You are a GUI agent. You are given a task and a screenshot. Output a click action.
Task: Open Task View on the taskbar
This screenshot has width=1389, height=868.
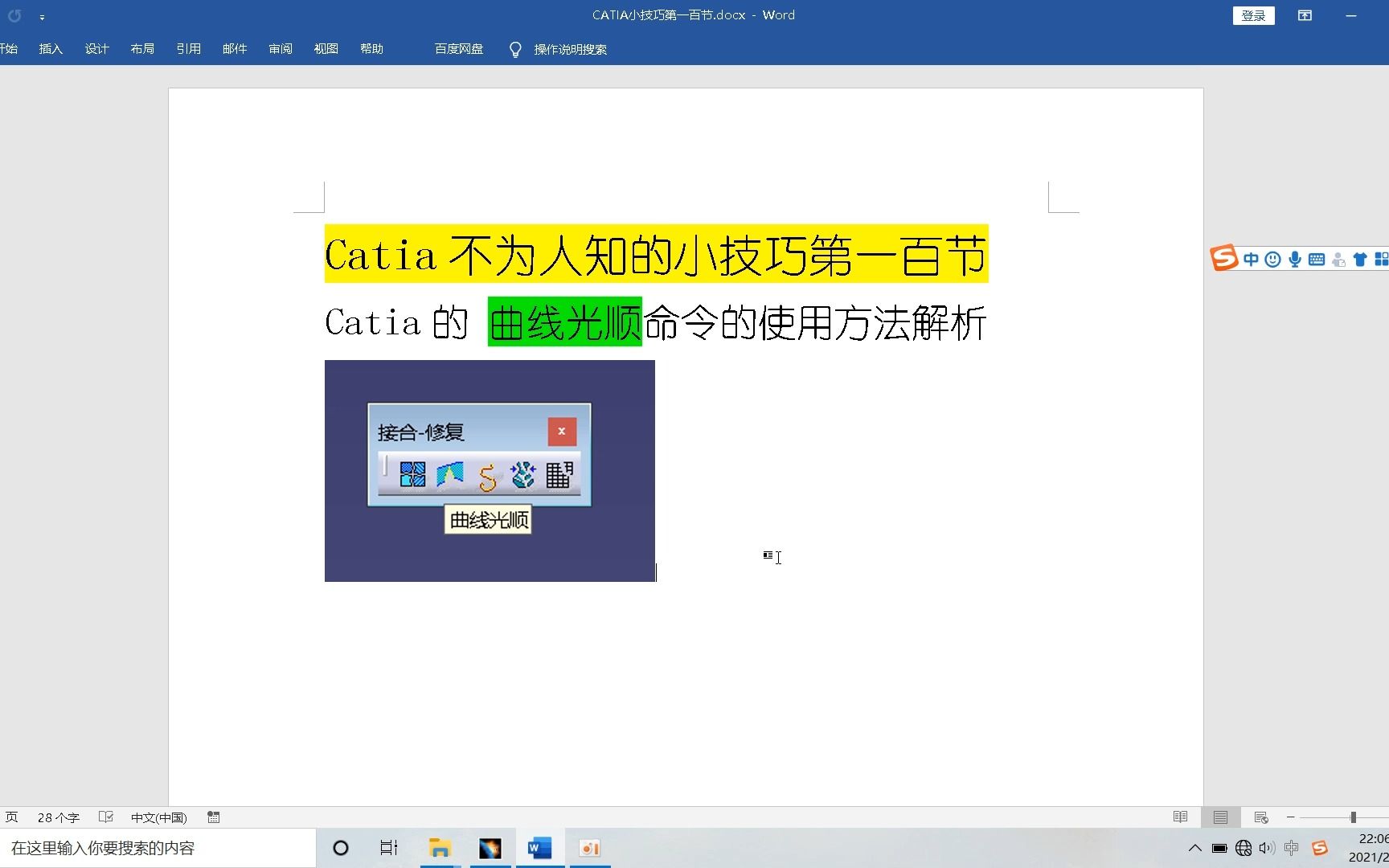(389, 848)
